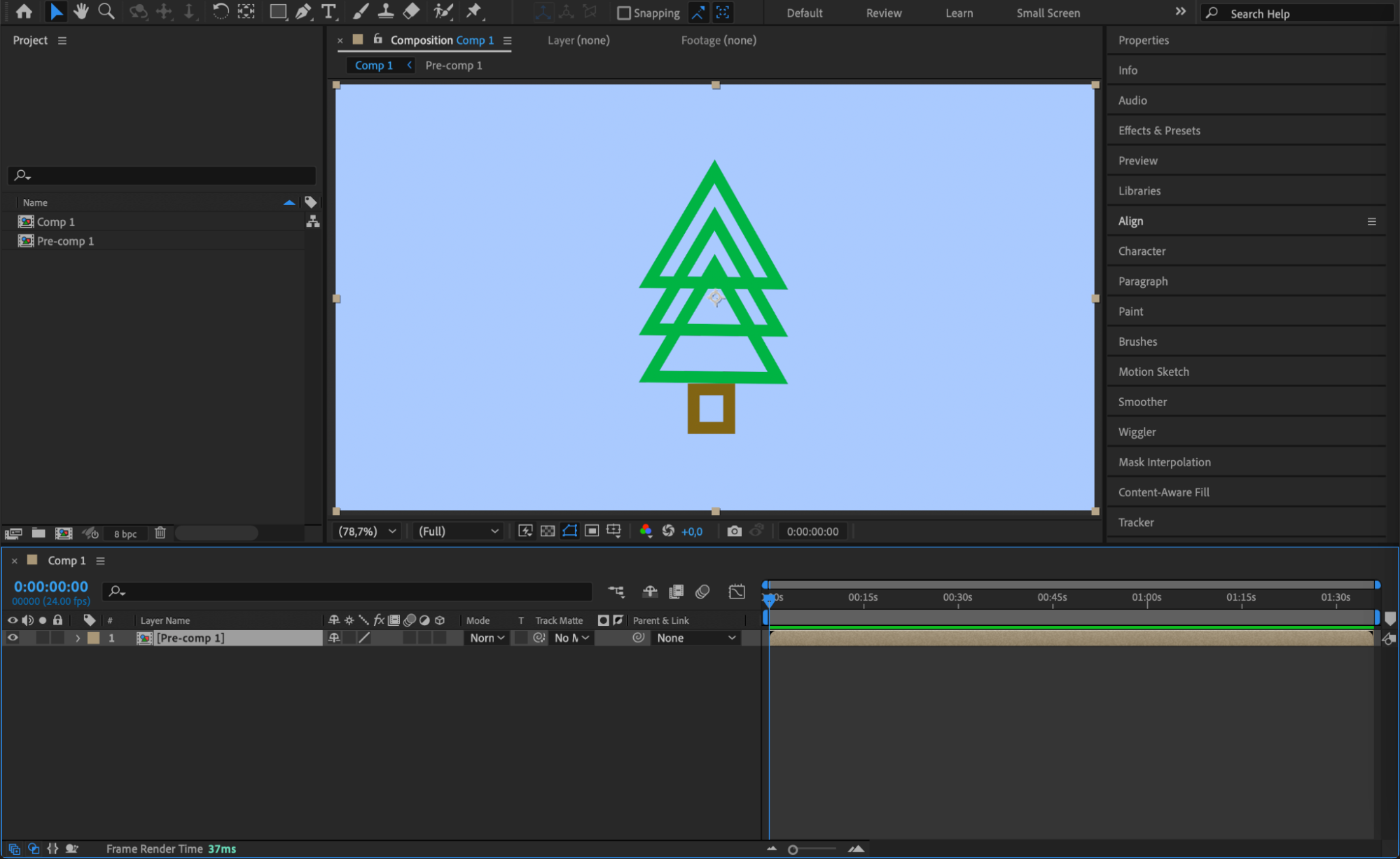
Task: Open the resolution (Full) dropdown
Action: [x=458, y=531]
